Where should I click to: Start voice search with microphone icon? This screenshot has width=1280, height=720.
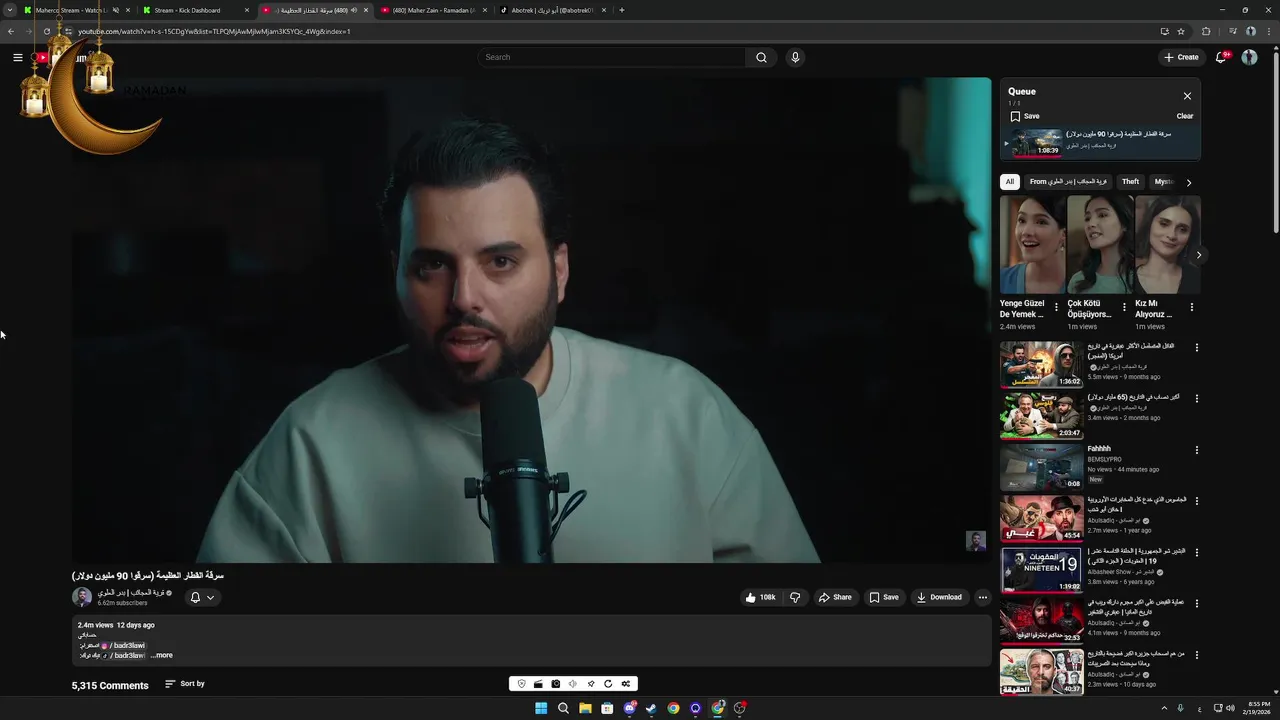coord(795,57)
